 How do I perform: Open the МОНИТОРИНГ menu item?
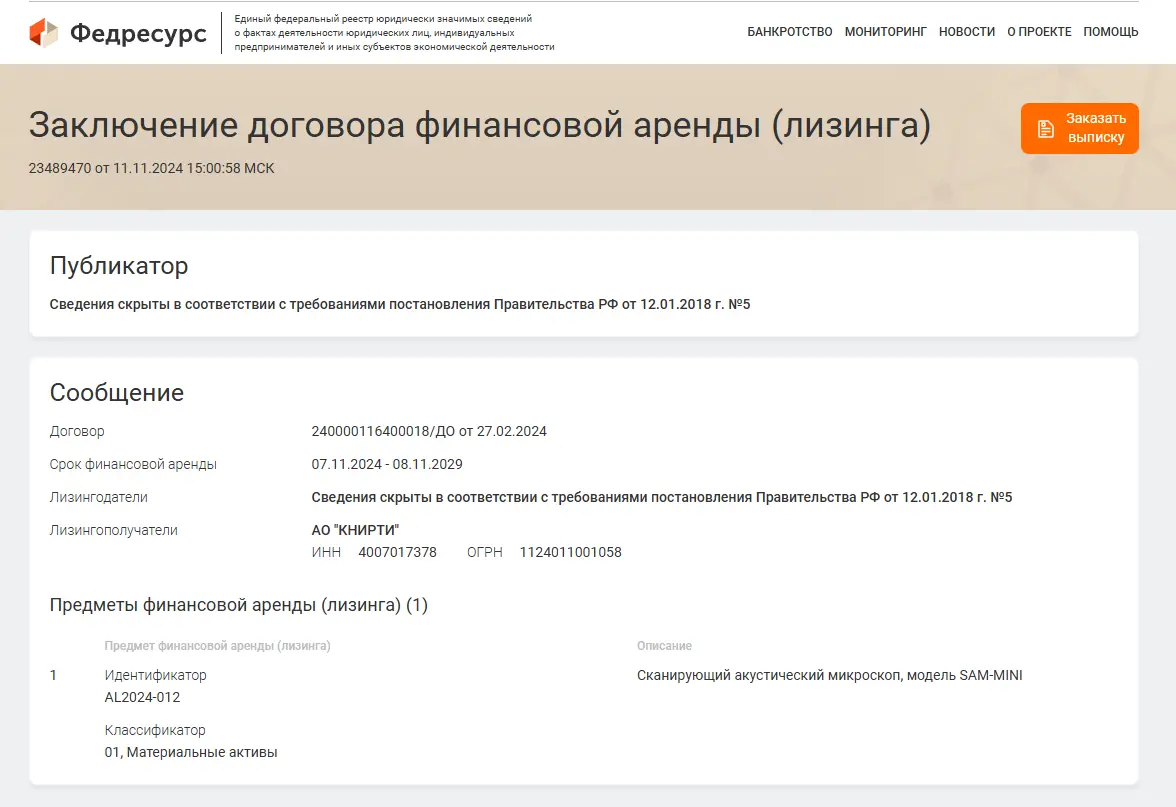(x=886, y=32)
